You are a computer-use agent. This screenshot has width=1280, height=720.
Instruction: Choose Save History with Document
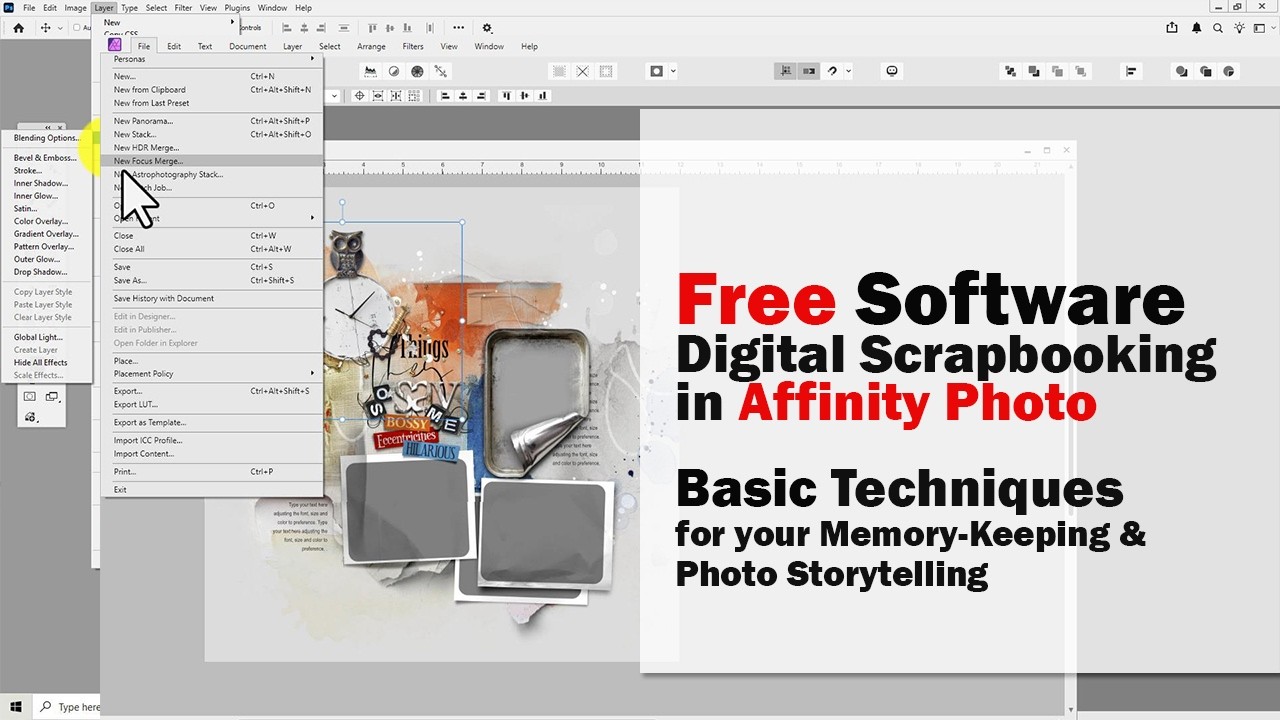click(213, 298)
